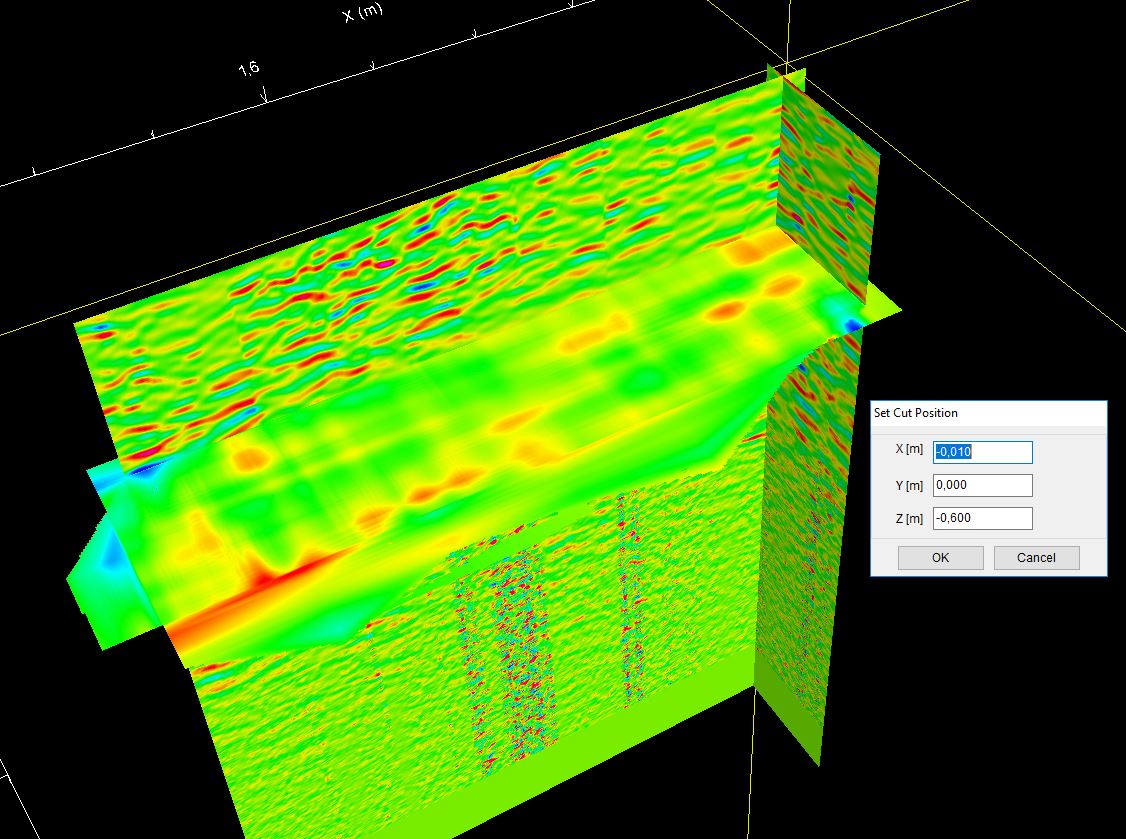1126x839 pixels.
Task: Click the Z [m] label in the dialog
Action: tap(909, 518)
